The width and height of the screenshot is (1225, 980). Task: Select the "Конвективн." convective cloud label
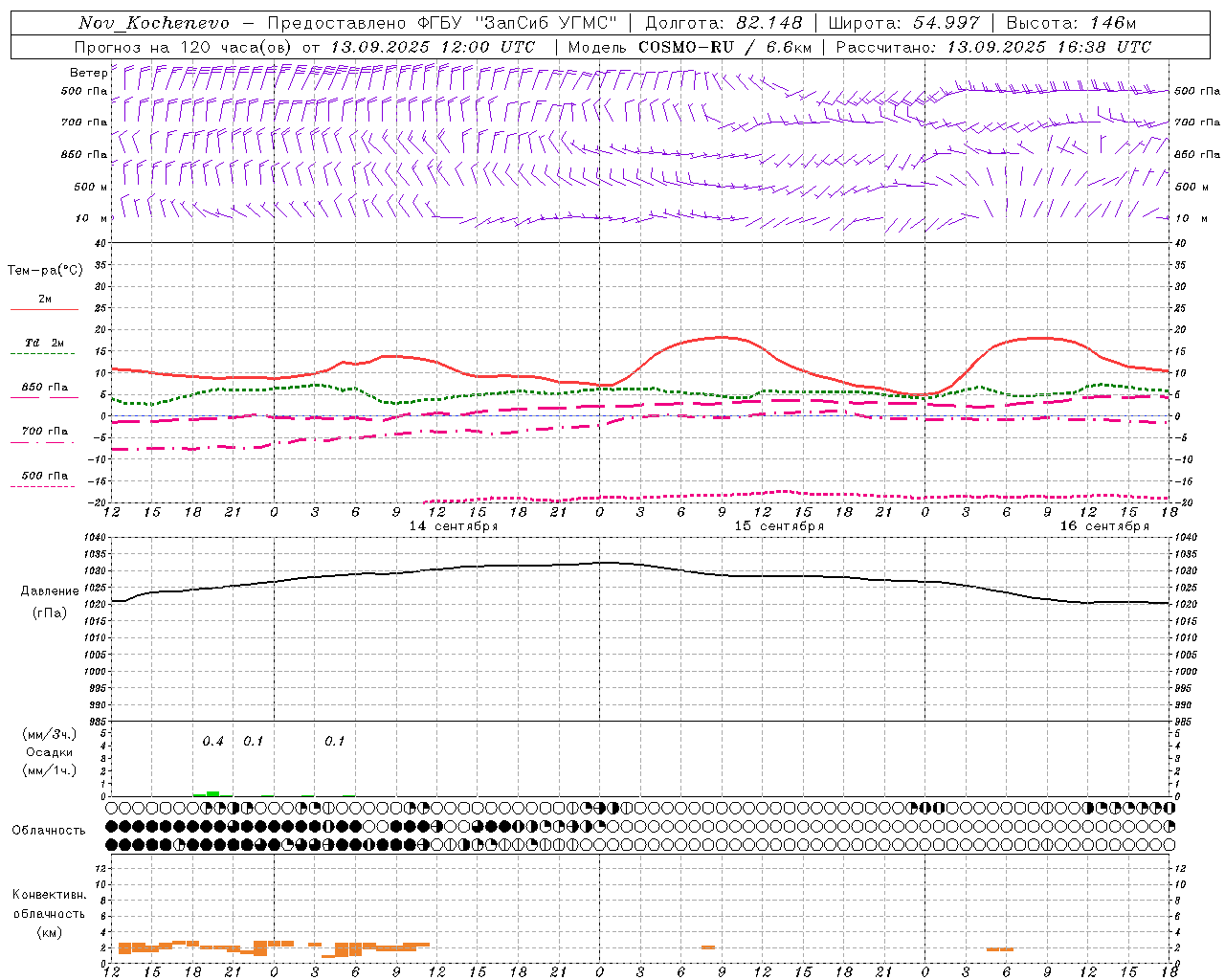point(49,895)
